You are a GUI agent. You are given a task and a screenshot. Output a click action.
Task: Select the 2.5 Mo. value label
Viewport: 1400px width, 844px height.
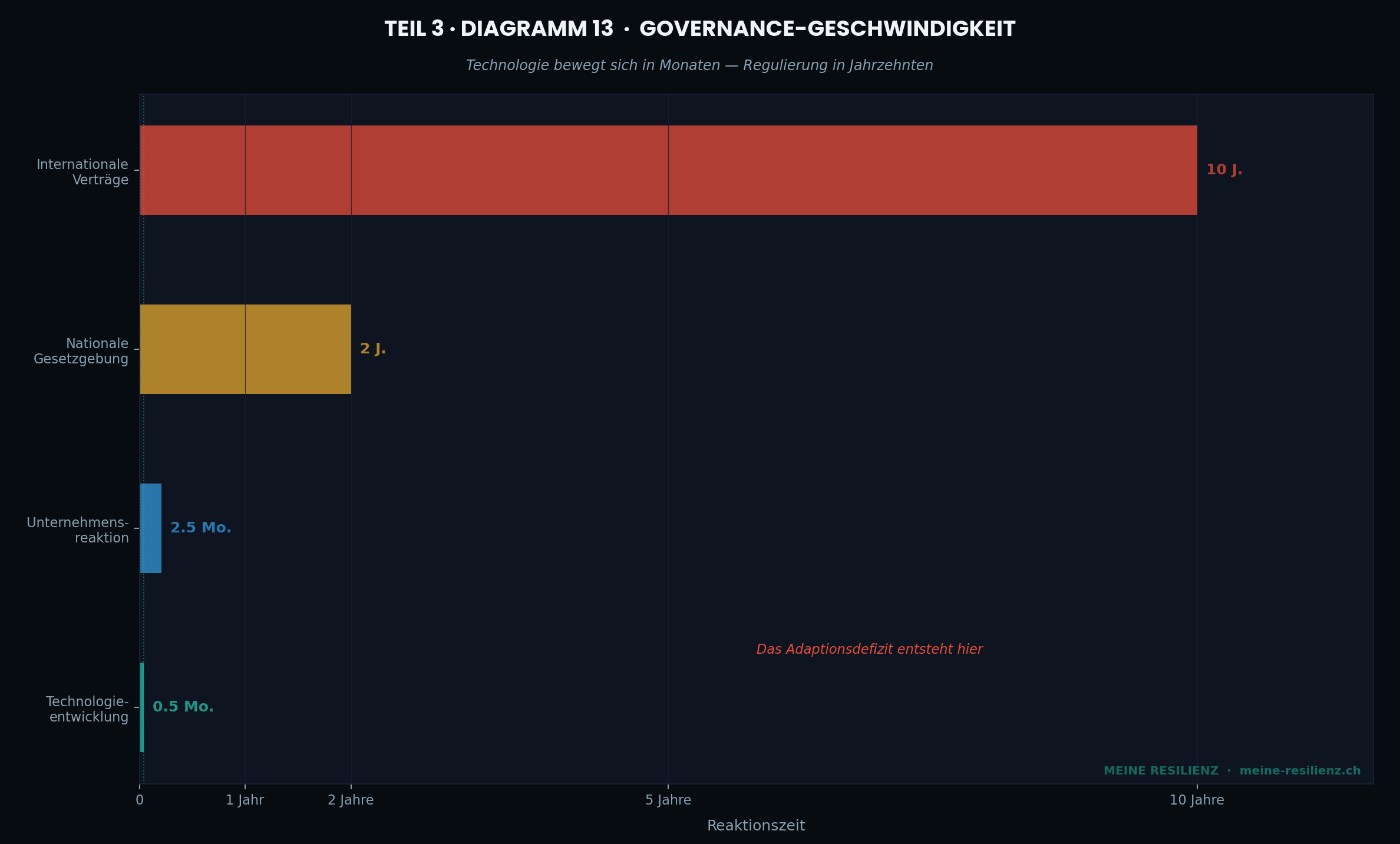[x=200, y=528]
